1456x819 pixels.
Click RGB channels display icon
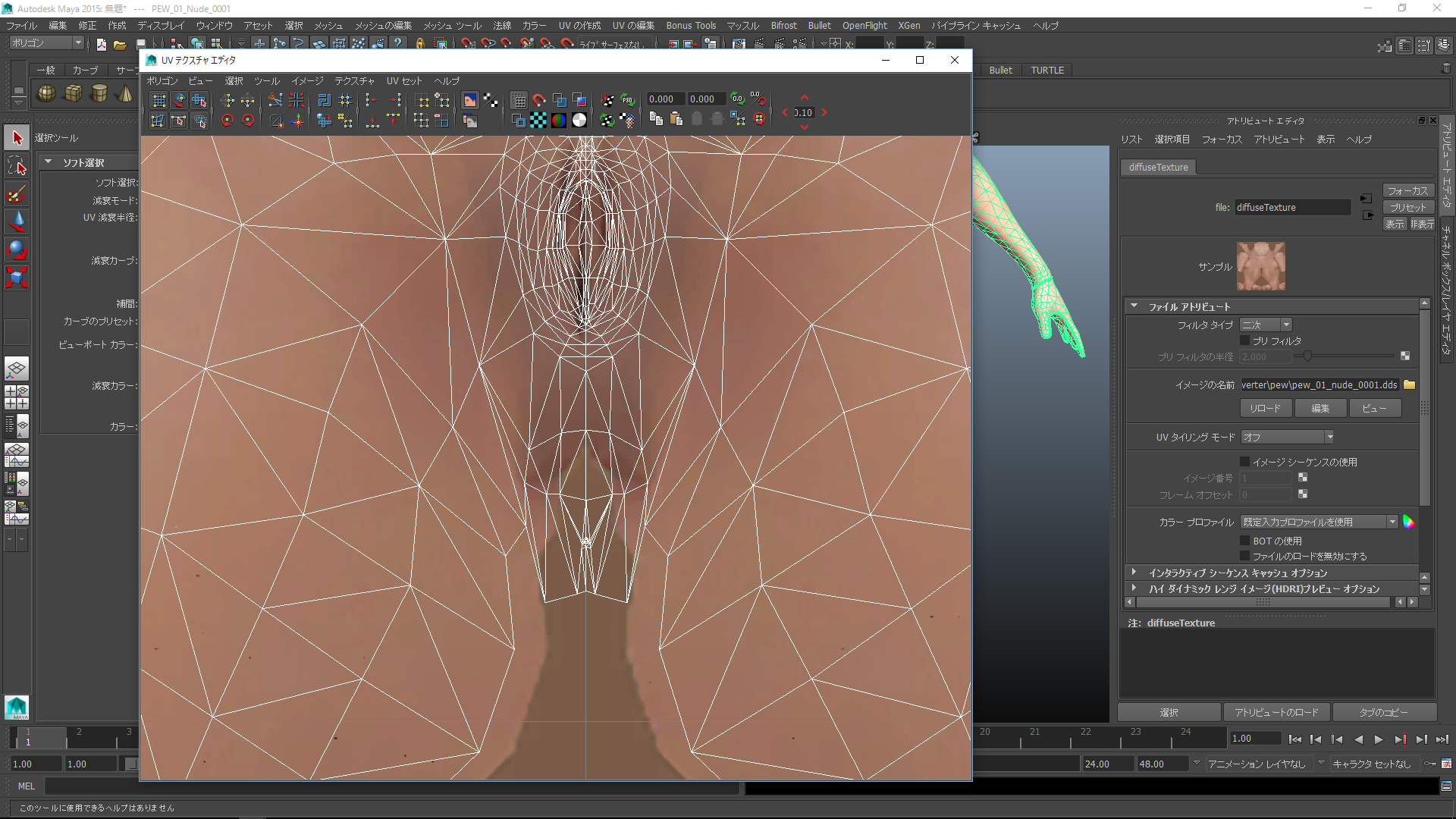pos(559,120)
